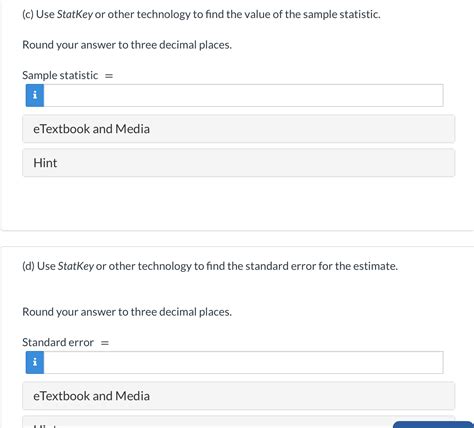Image resolution: width=474 pixels, height=428 pixels.
Task: Click the '(d)' part label
Action: [x=28, y=266]
